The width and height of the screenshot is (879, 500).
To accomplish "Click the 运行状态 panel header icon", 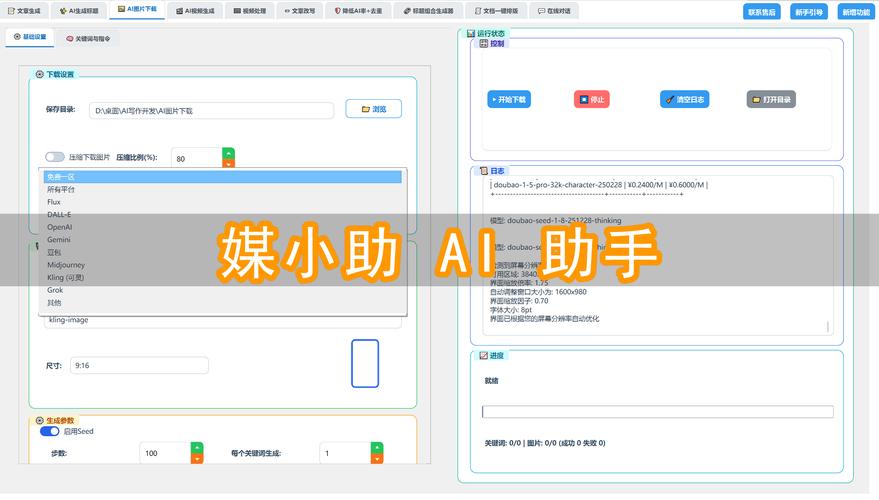I will click(471, 34).
